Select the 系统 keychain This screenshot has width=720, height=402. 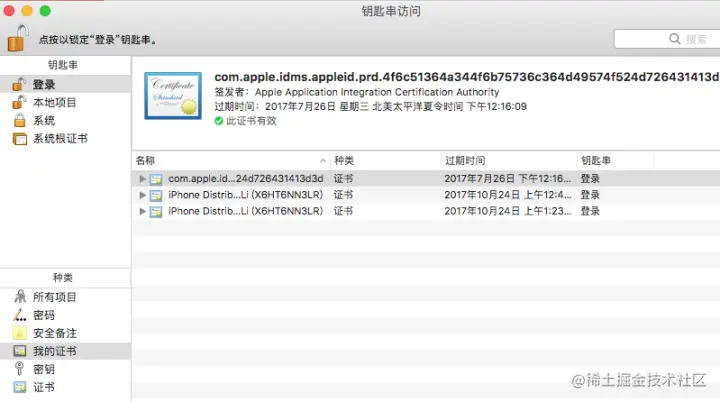pos(65,120)
